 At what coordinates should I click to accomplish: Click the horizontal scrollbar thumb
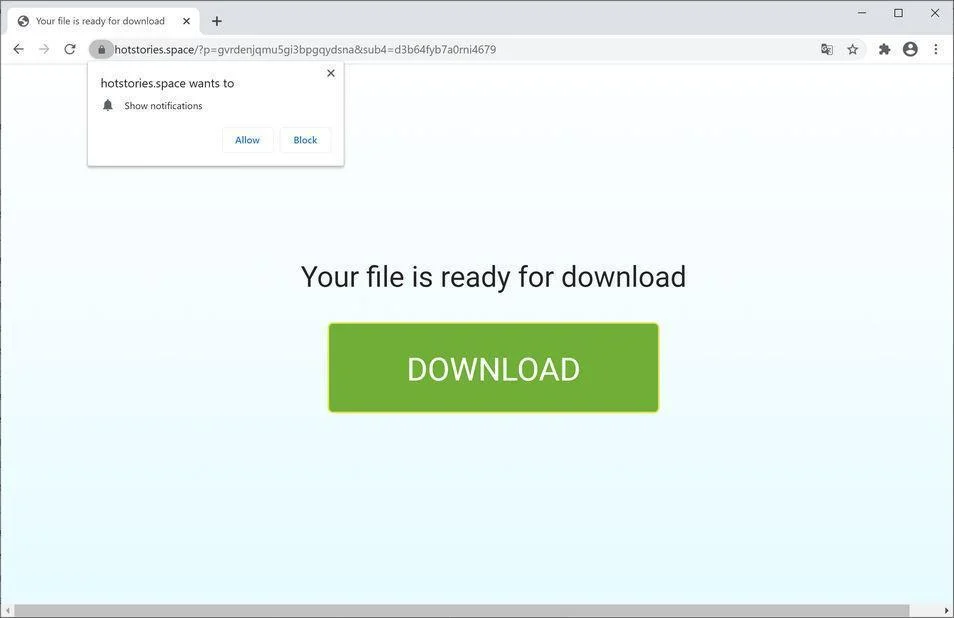click(x=462, y=611)
